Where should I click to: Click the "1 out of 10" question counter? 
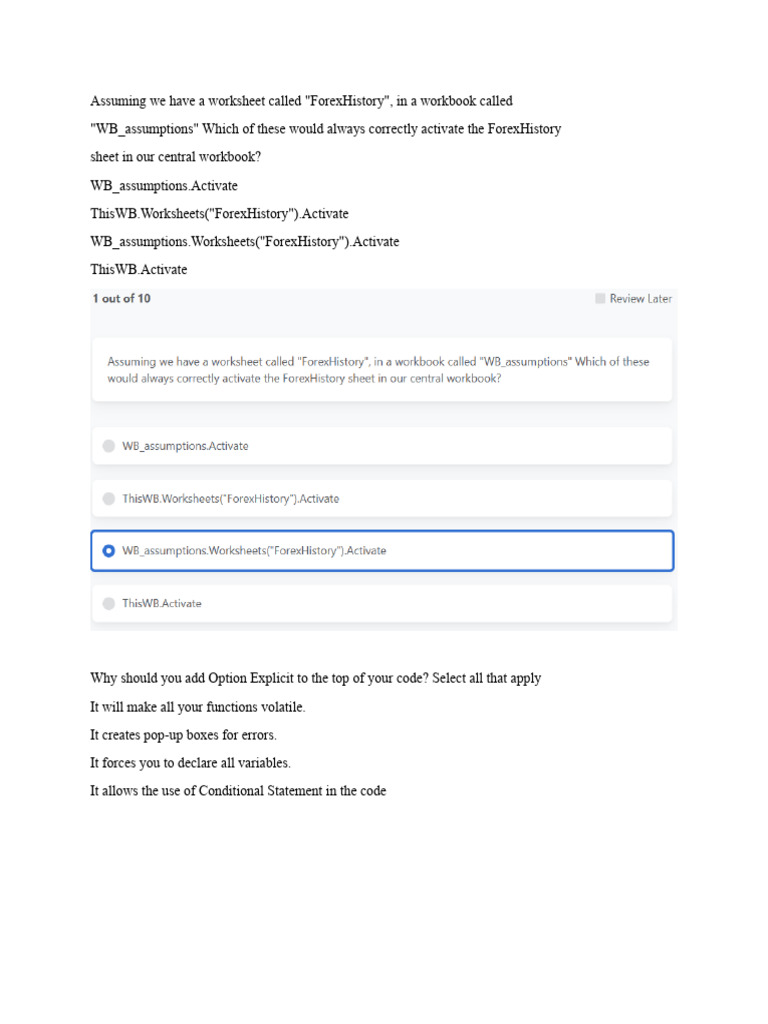click(122, 298)
